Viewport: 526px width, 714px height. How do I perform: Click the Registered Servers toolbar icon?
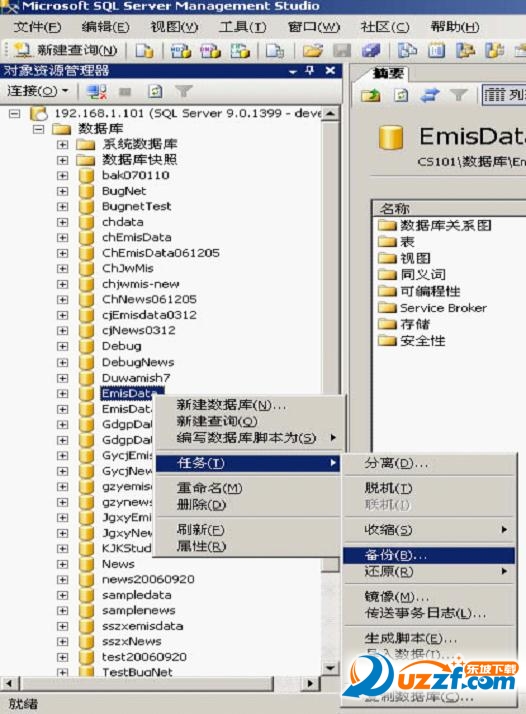[407, 51]
